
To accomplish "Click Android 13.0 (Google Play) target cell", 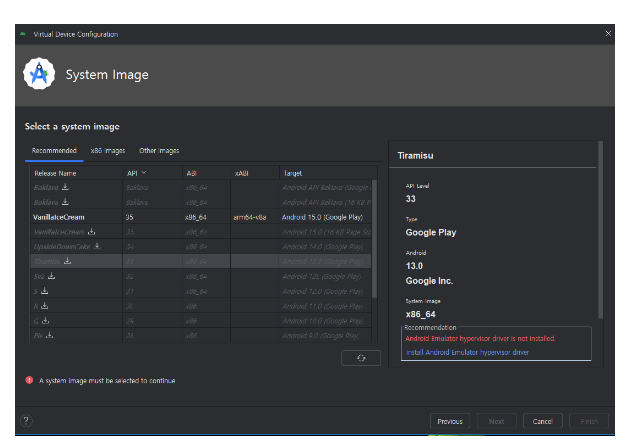I will pyautogui.click(x=322, y=261).
